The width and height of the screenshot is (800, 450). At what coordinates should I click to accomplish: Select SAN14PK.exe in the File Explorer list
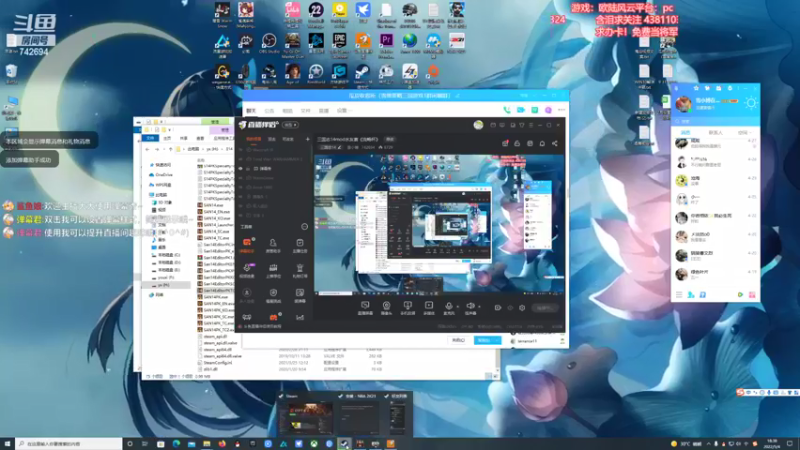coord(214,297)
